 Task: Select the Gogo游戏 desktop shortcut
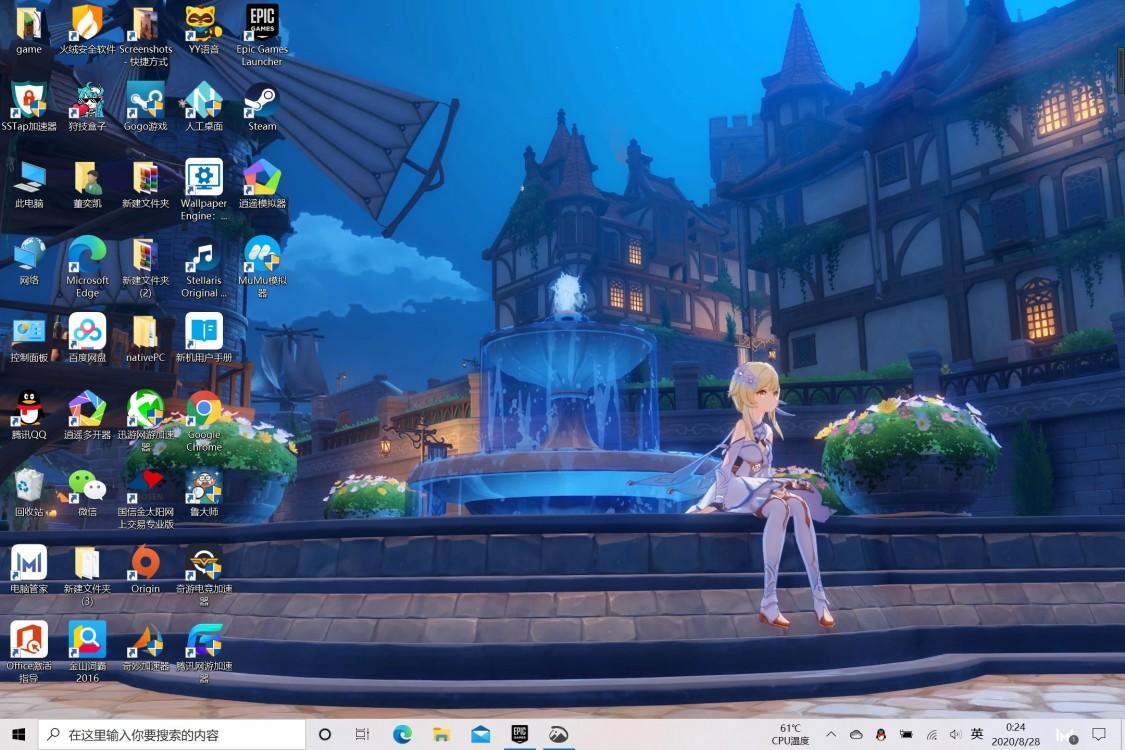(146, 107)
